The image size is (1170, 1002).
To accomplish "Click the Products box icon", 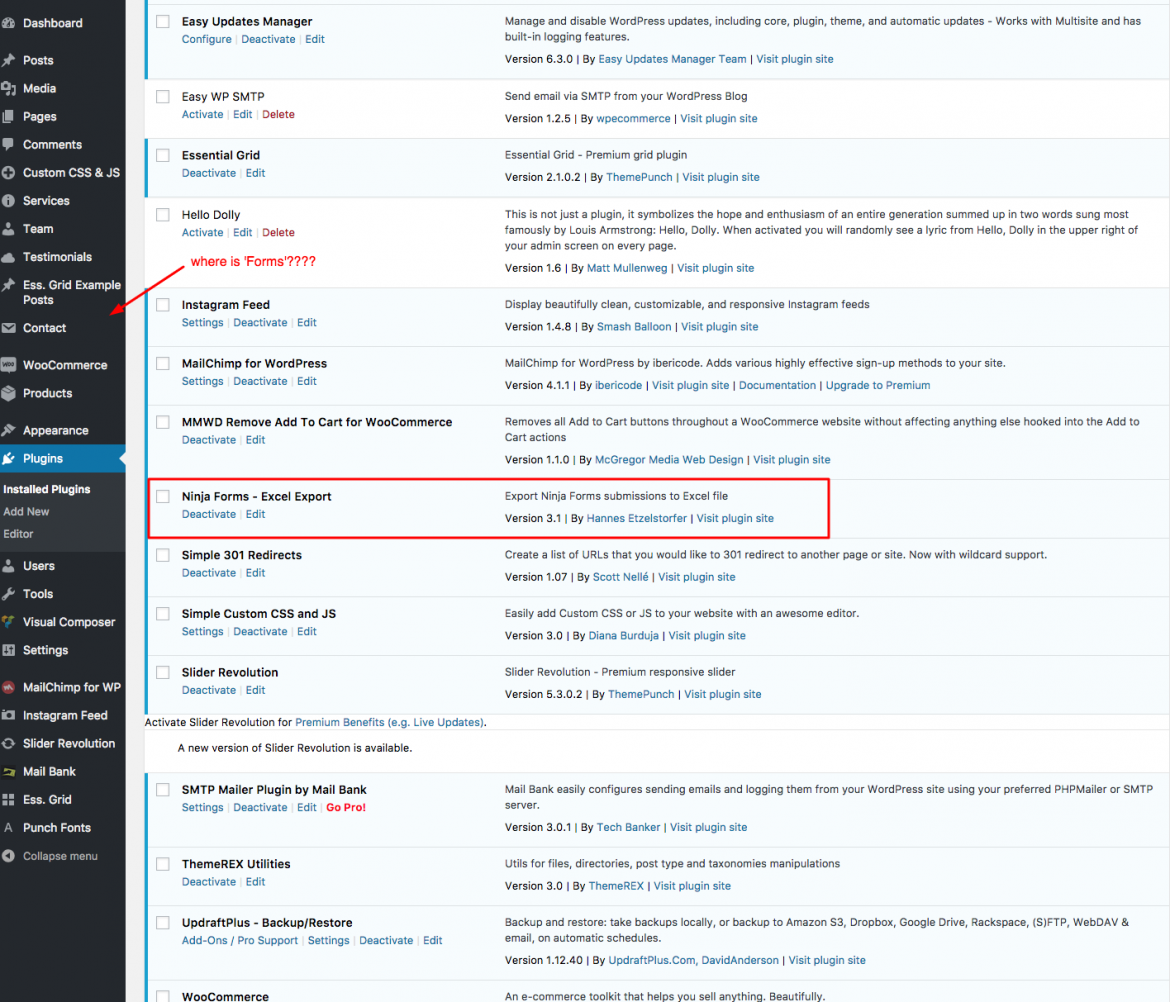I will (8, 393).
